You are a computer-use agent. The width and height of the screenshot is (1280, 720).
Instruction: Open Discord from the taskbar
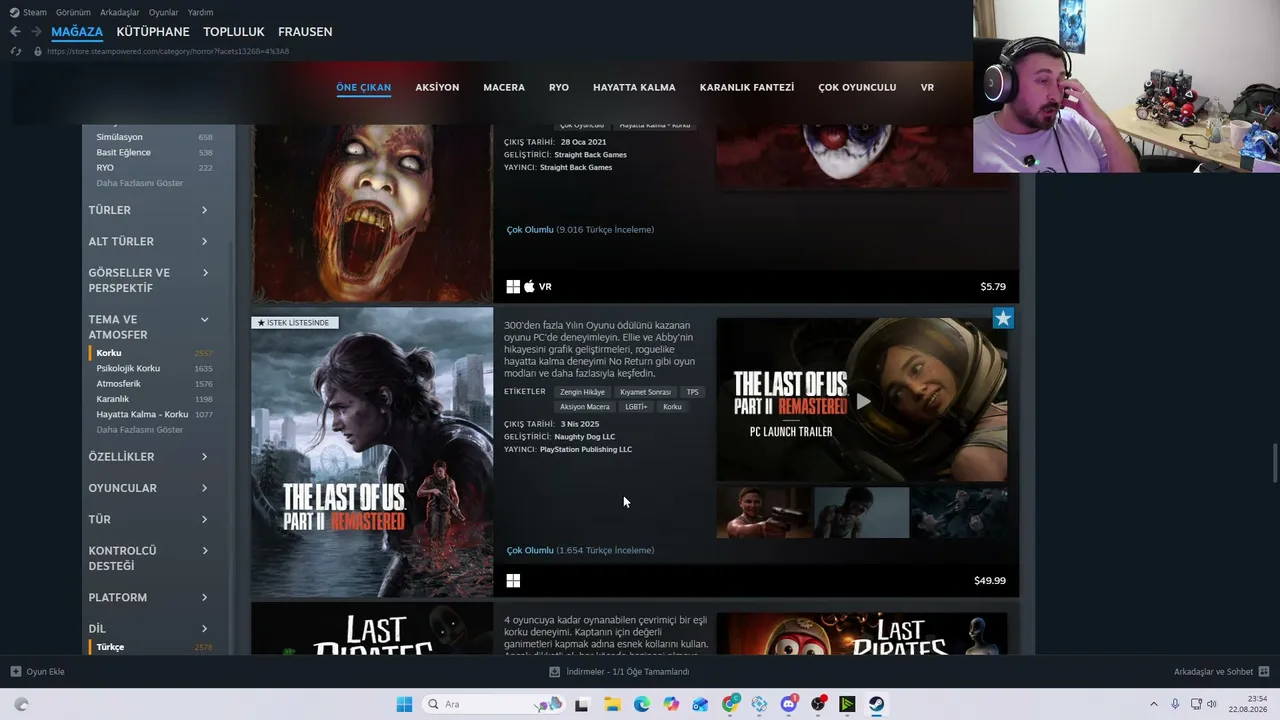[789, 704]
